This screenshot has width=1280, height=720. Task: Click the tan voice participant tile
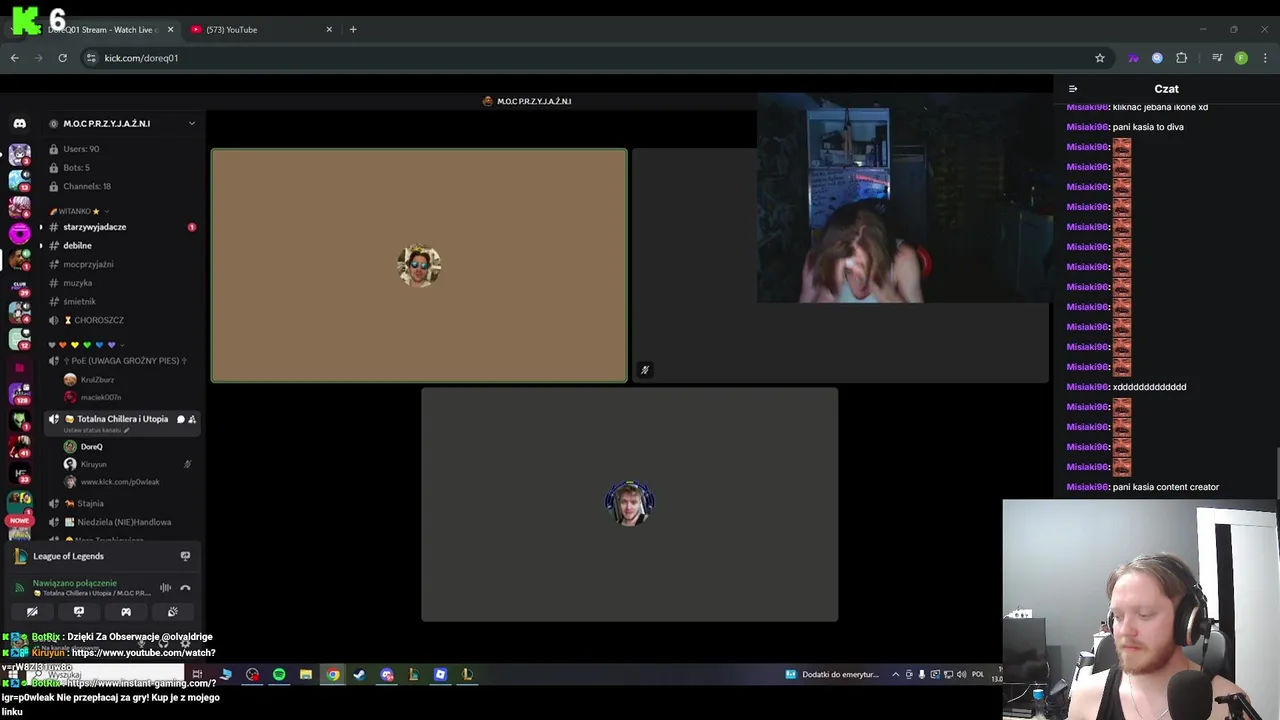[419, 266]
